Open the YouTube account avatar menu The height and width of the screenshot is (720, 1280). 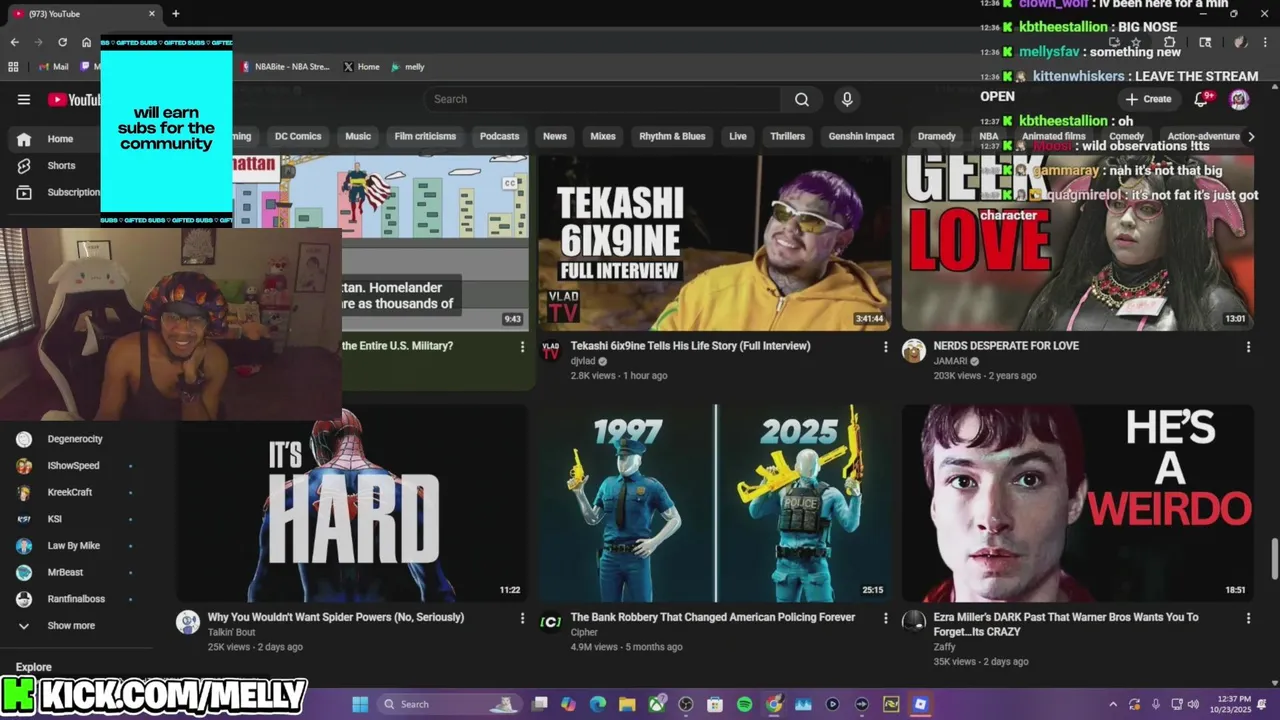point(1239,99)
